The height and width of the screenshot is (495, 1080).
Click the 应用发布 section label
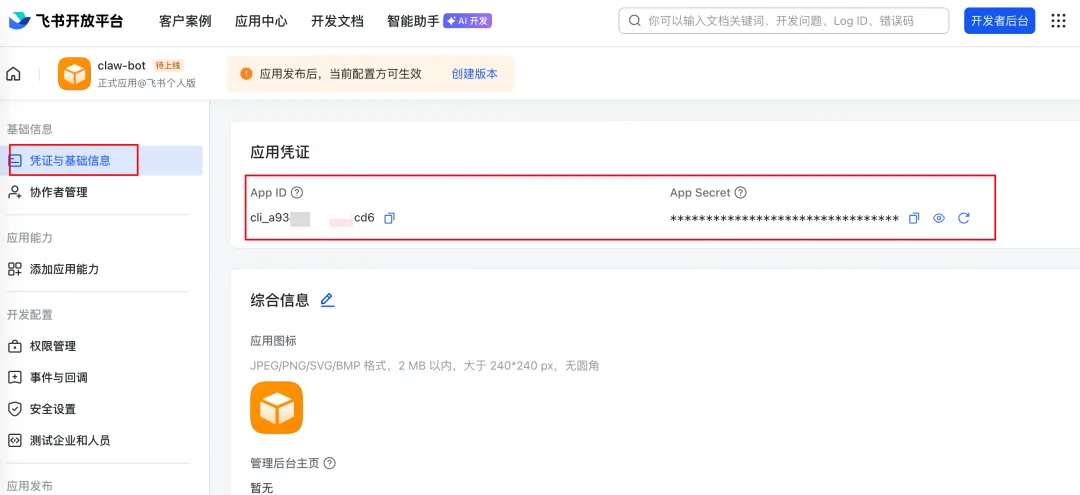pyautogui.click(x=30, y=486)
